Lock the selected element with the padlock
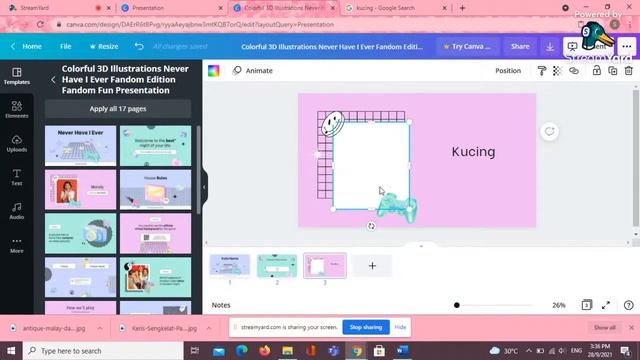The image size is (640, 360). (596, 71)
